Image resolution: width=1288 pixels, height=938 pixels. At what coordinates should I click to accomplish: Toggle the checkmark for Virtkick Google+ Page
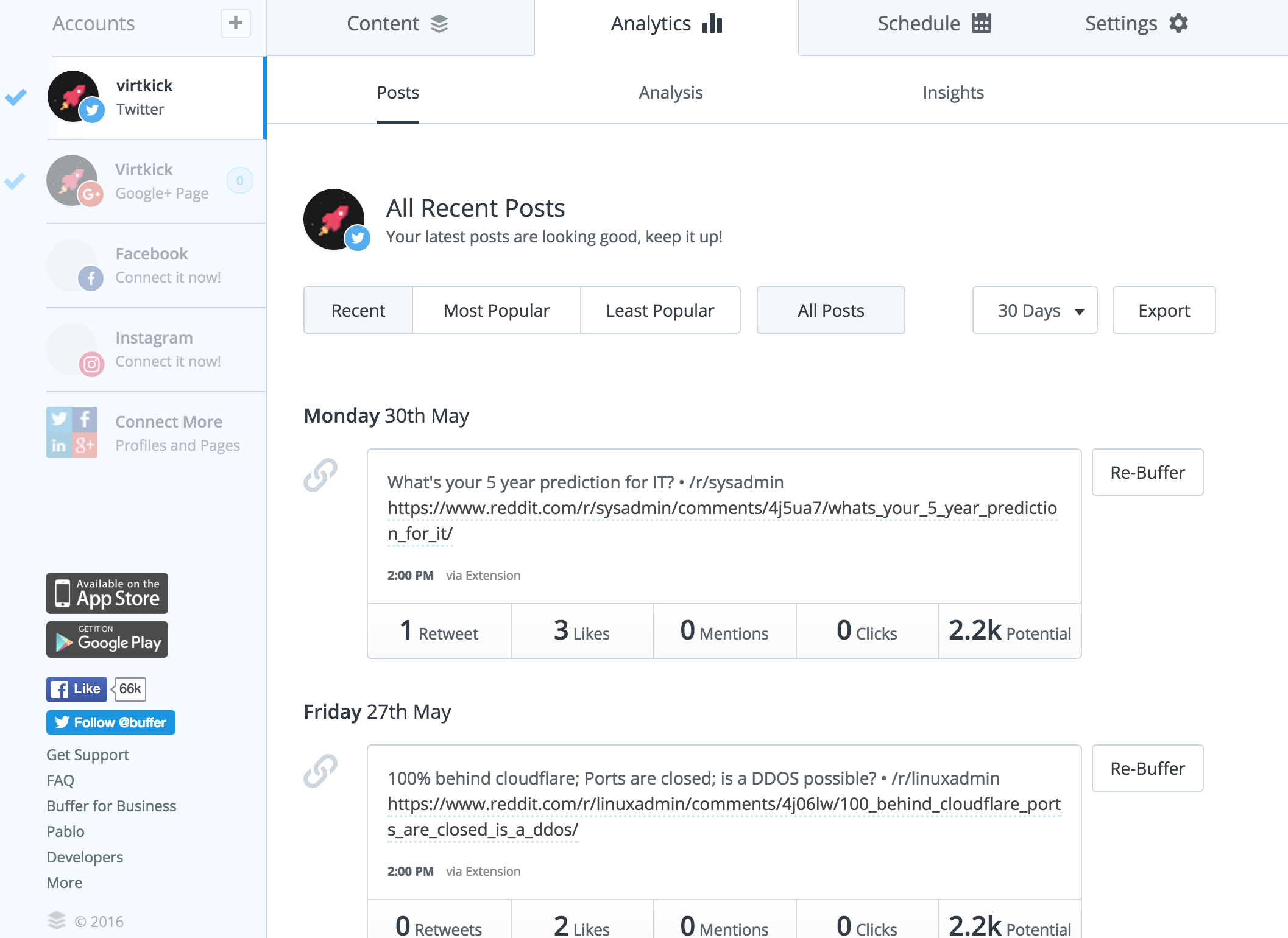point(15,181)
